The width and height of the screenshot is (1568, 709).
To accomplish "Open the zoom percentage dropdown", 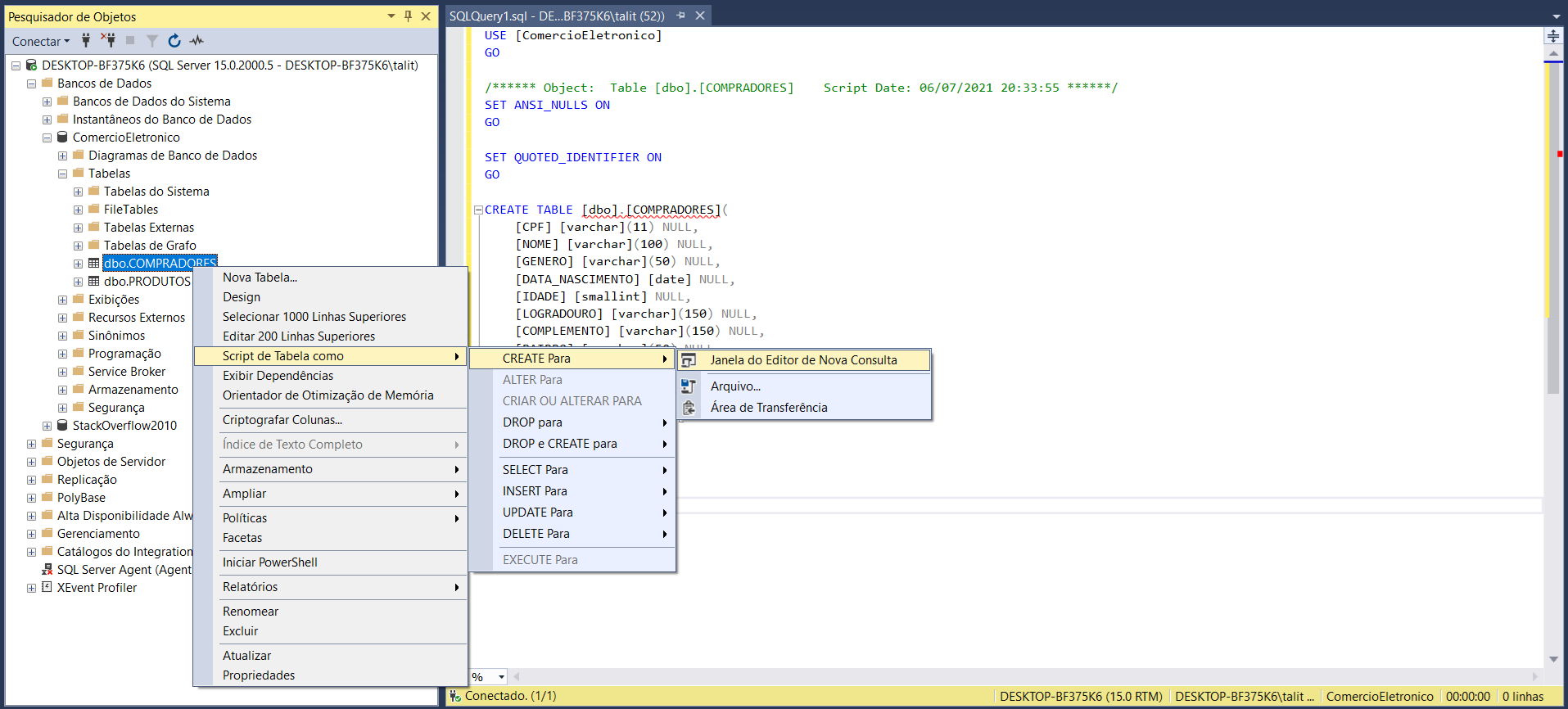I will click(501, 677).
